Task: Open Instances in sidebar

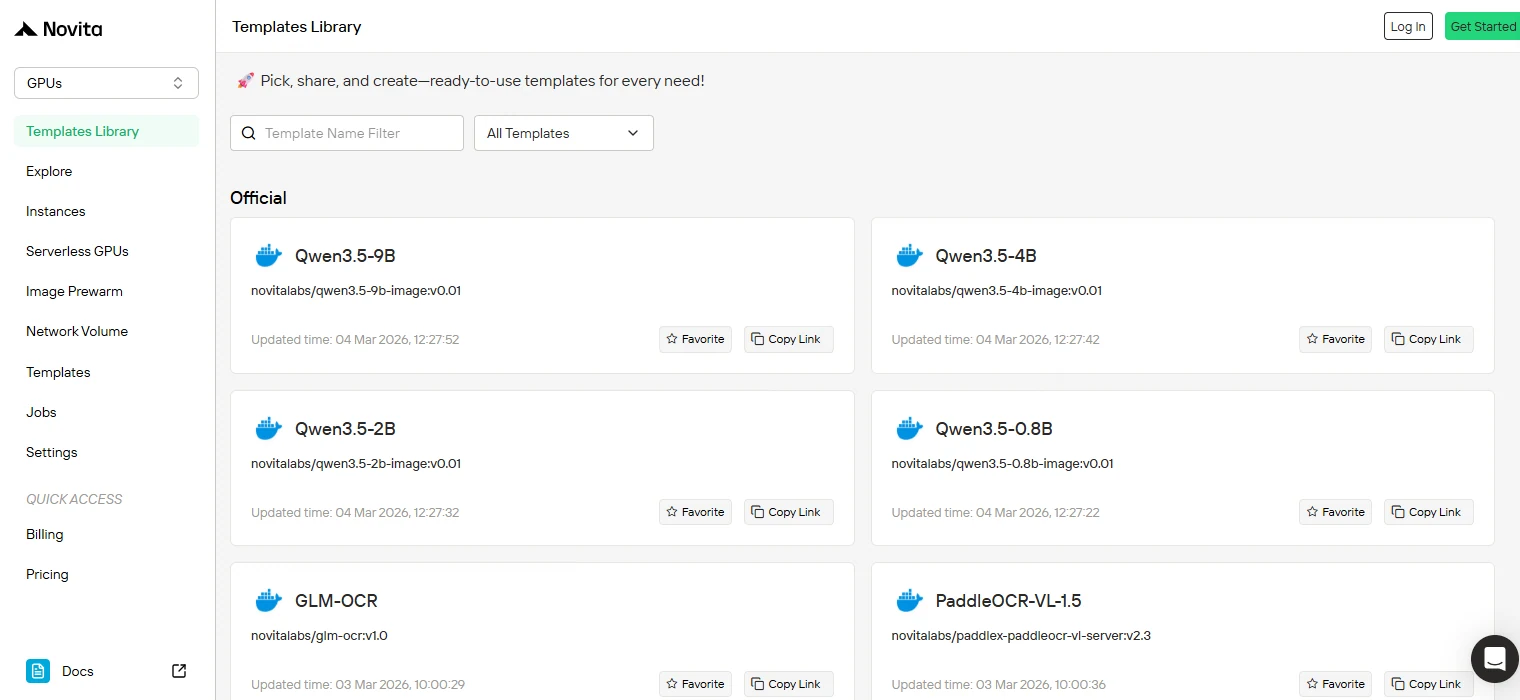Action: tap(56, 211)
